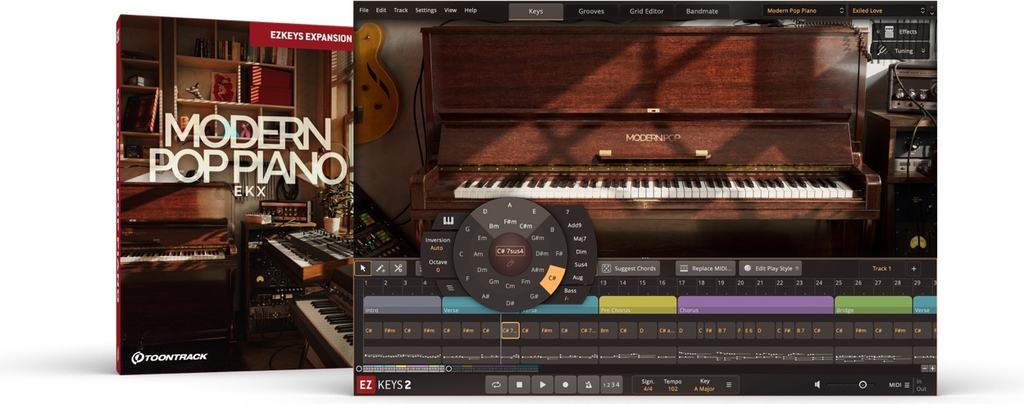Switch to the Keys tab
1024x404 pixels.
(x=536, y=11)
